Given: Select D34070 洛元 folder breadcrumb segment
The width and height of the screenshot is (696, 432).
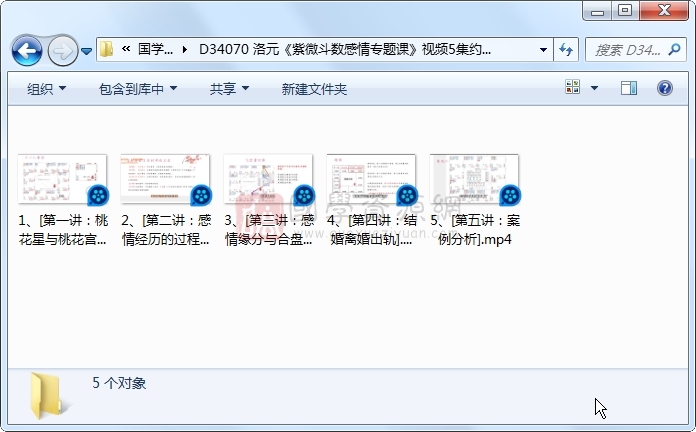Looking at the screenshot, I should [x=345, y=49].
